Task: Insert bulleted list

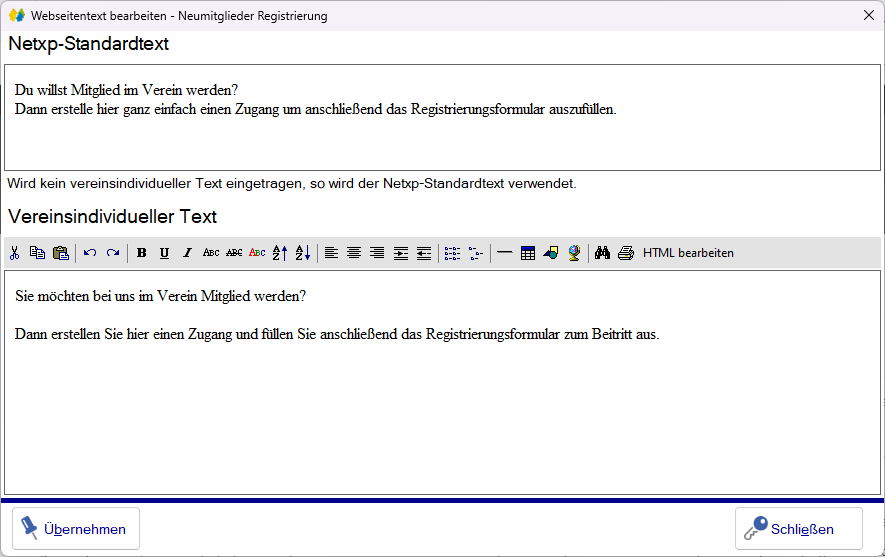Action: click(x=476, y=253)
